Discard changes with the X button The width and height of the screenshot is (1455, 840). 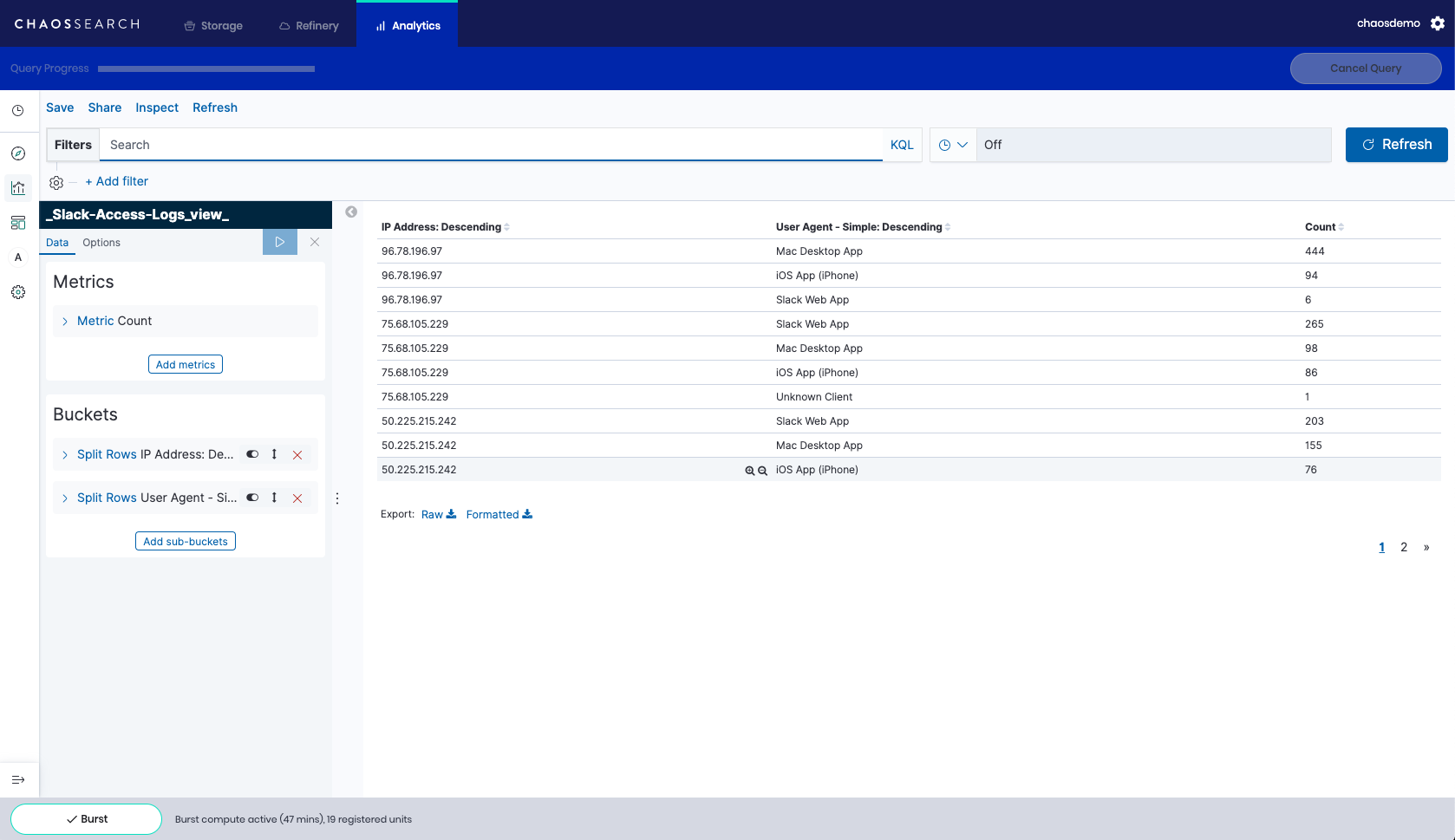[315, 242]
